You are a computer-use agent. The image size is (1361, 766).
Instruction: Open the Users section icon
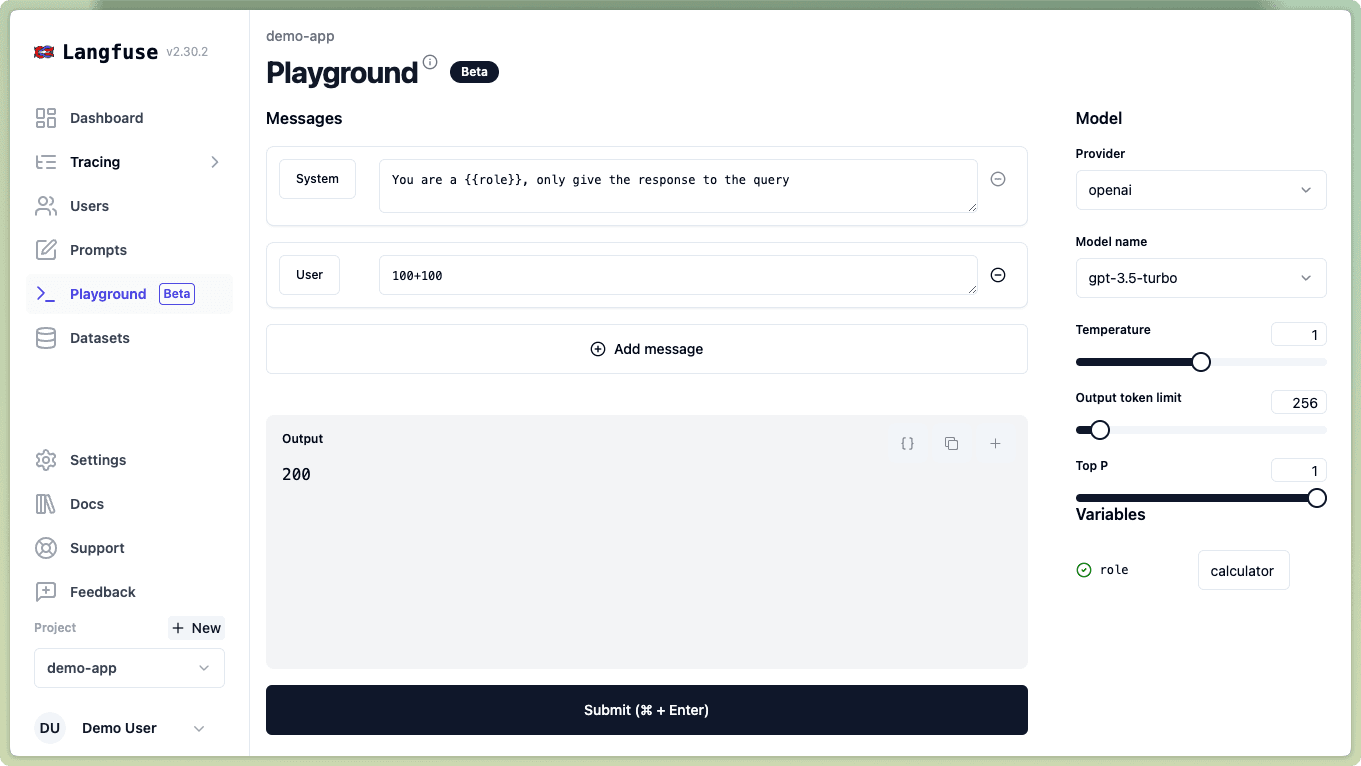46,205
